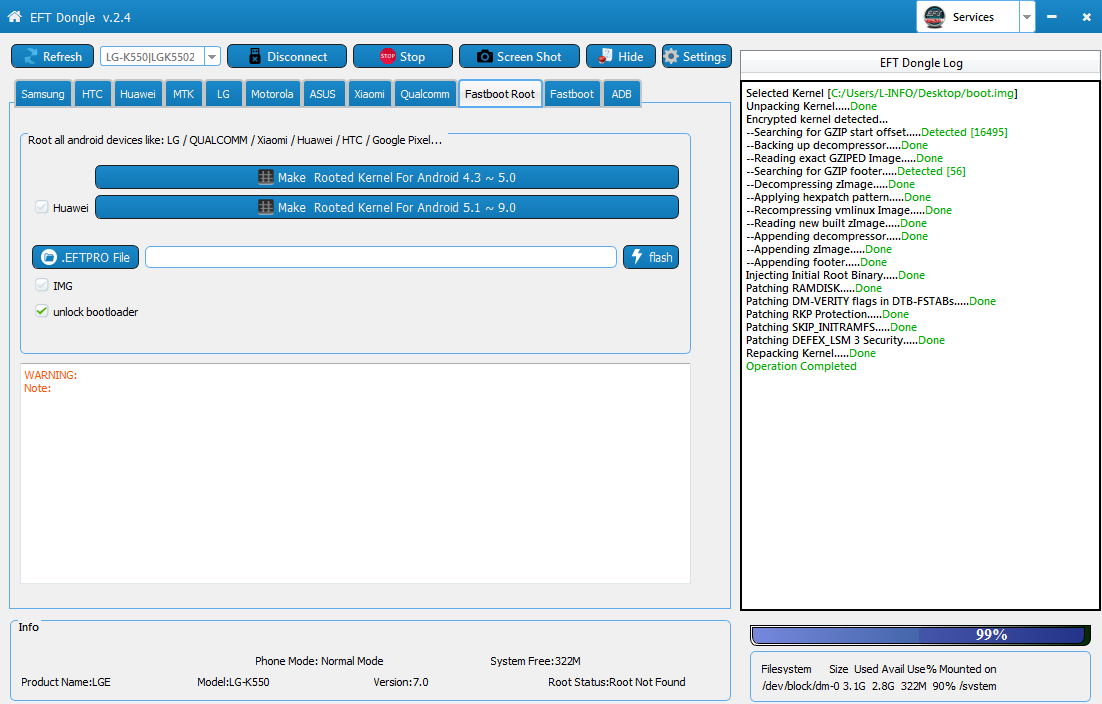This screenshot has height=704, width=1102.
Task: Click the Services button label
Action: [x=973, y=17]
